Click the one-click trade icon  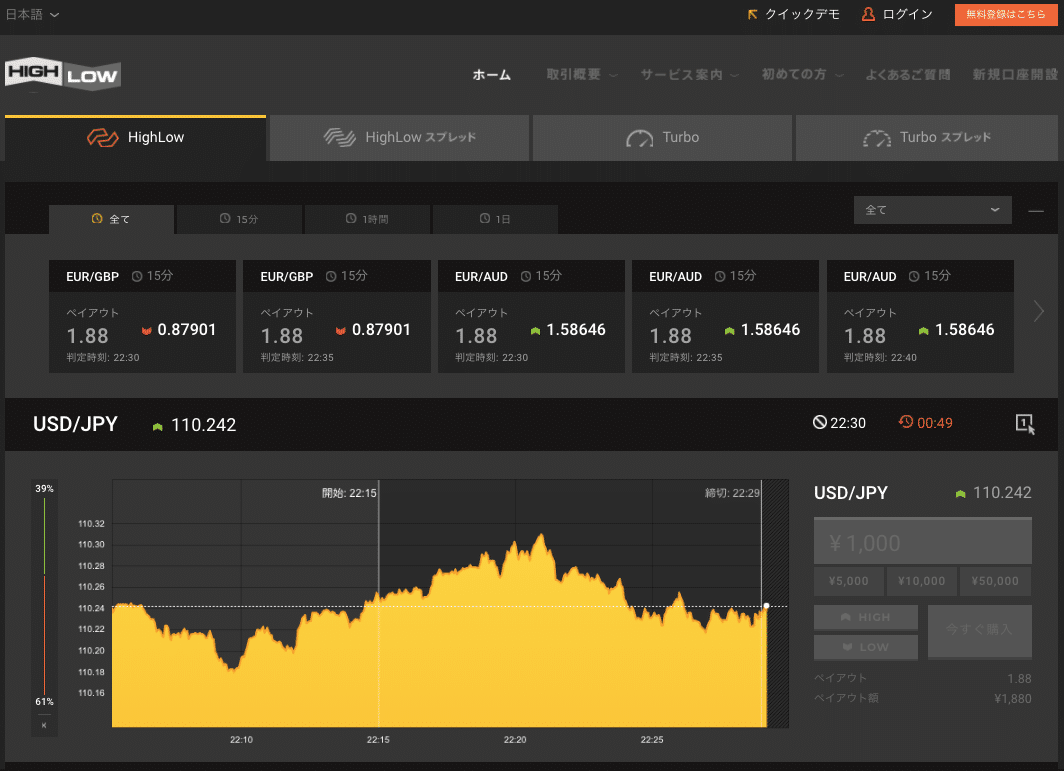pos(1025,424)
